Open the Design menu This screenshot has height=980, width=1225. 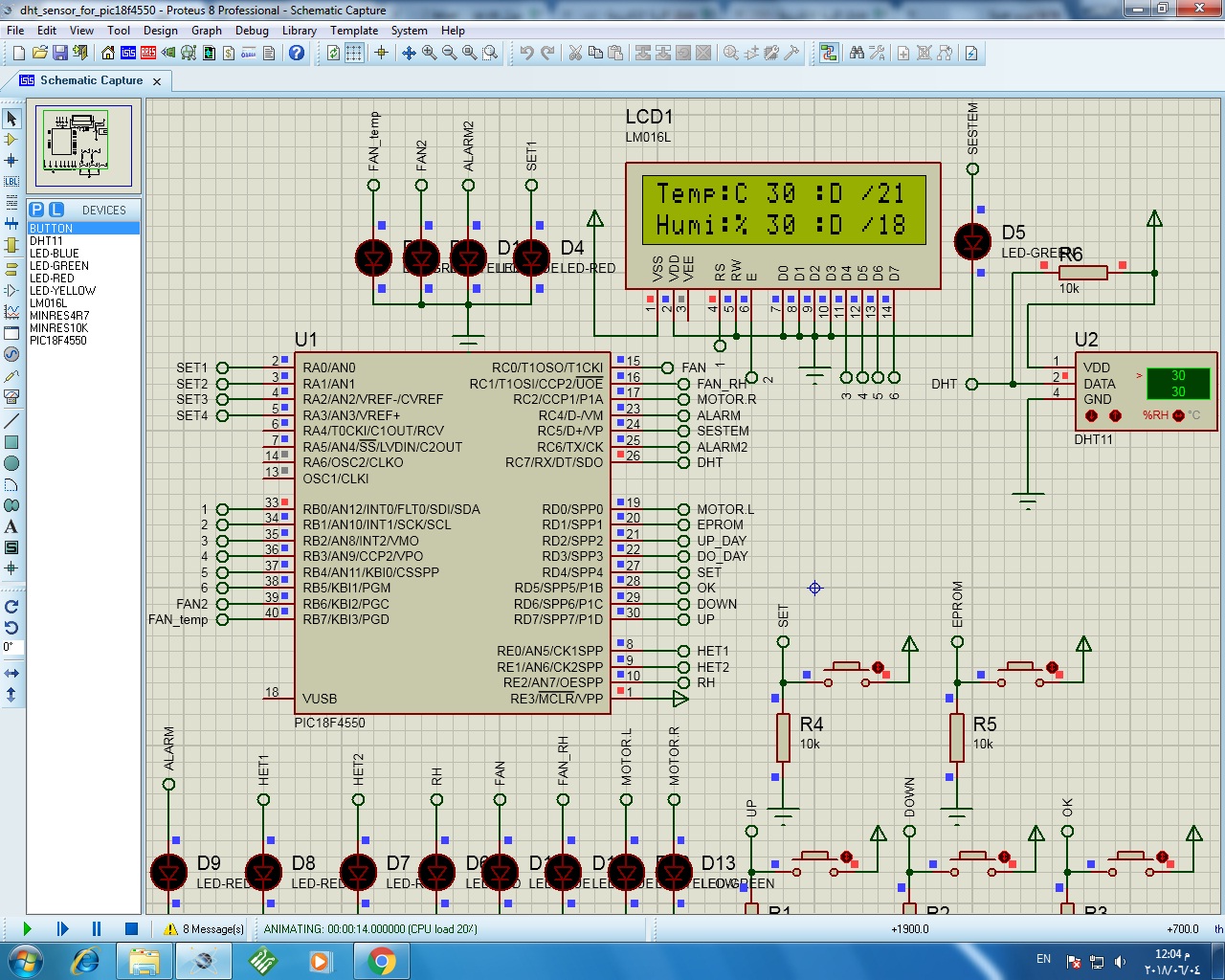[x=161, y=31]
